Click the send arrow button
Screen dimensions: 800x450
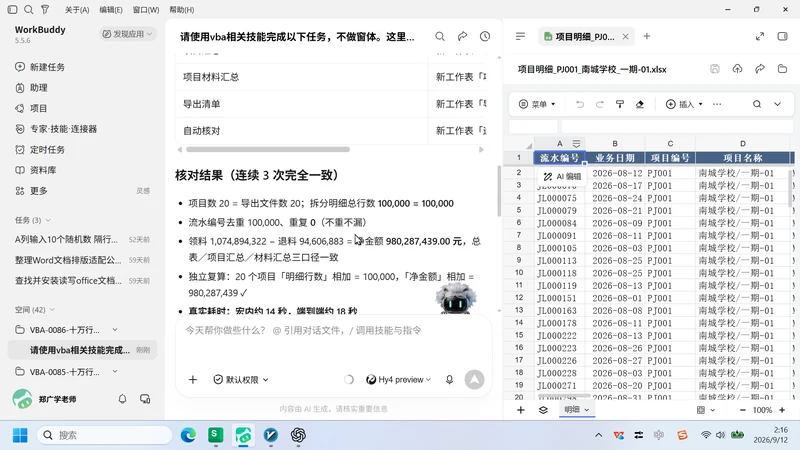click(474, 380)
